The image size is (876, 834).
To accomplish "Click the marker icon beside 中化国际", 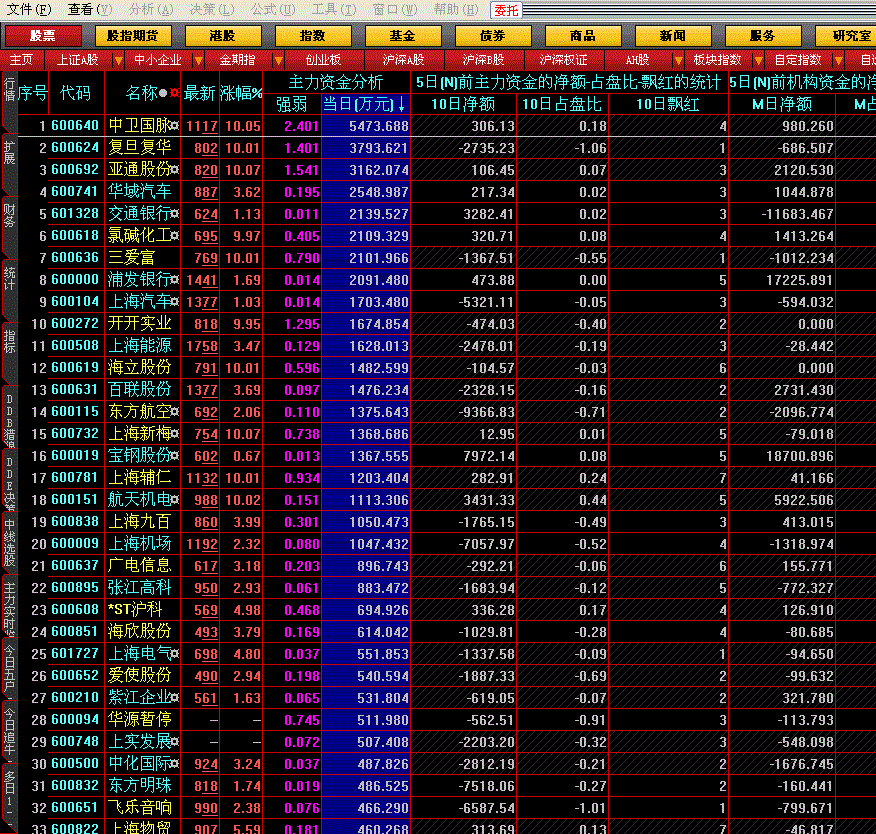I will coord(175,763).
